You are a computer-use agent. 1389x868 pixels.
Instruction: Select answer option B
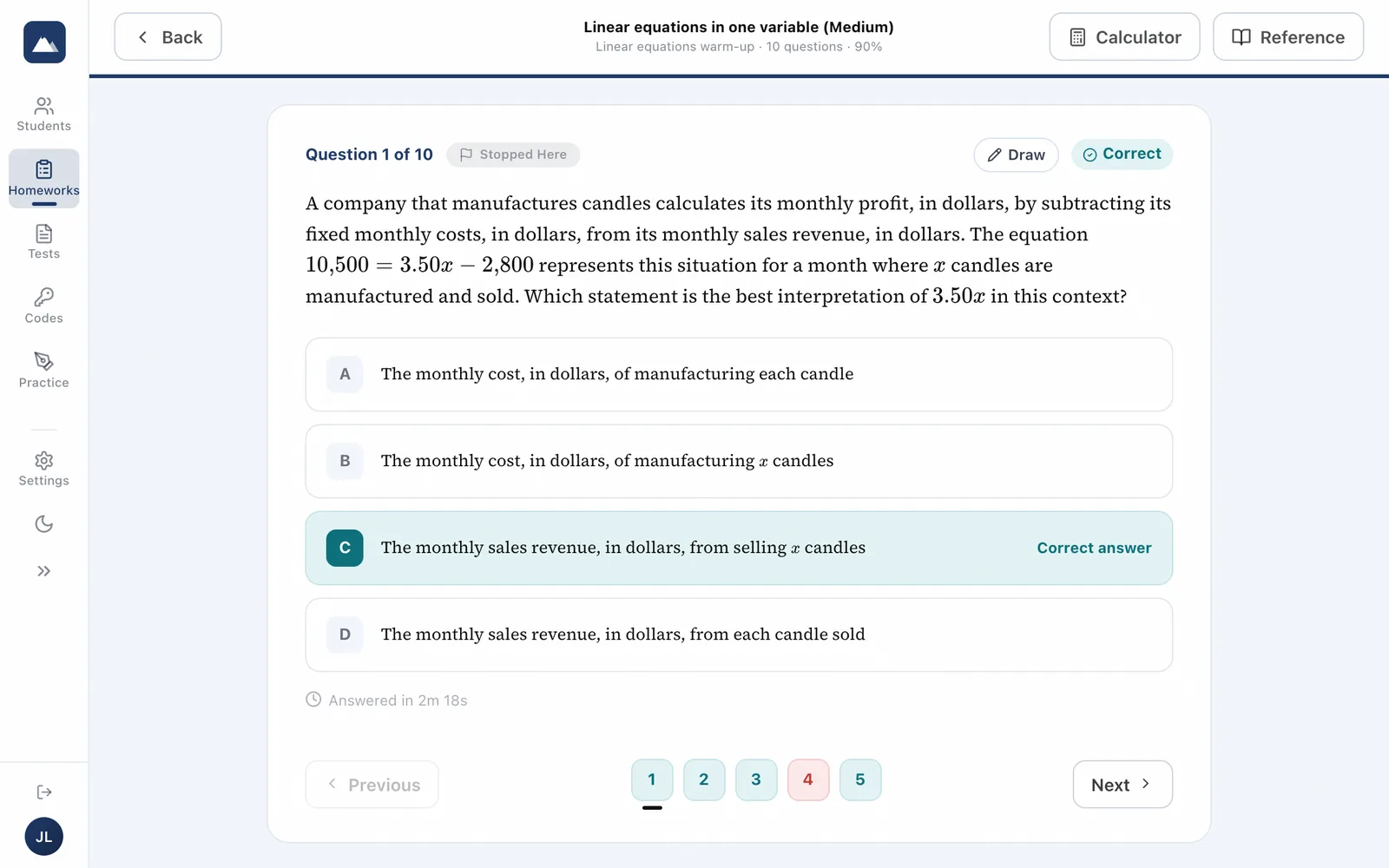739,461
